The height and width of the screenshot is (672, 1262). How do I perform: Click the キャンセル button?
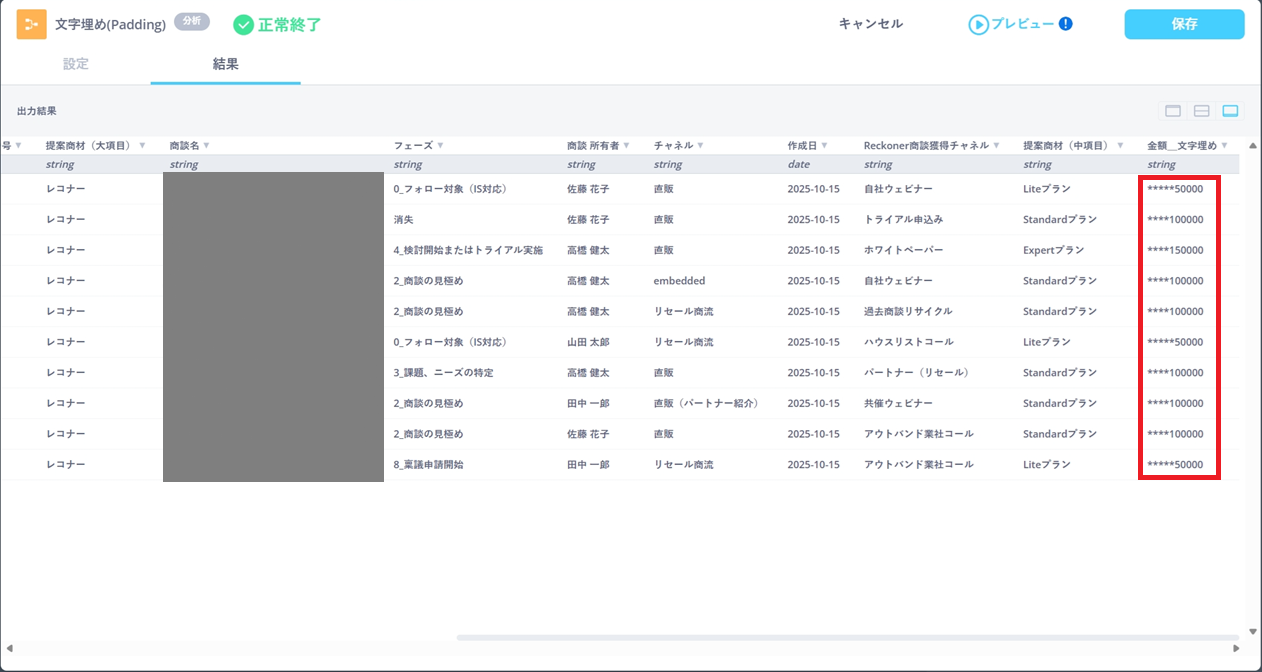coord(870,24)
